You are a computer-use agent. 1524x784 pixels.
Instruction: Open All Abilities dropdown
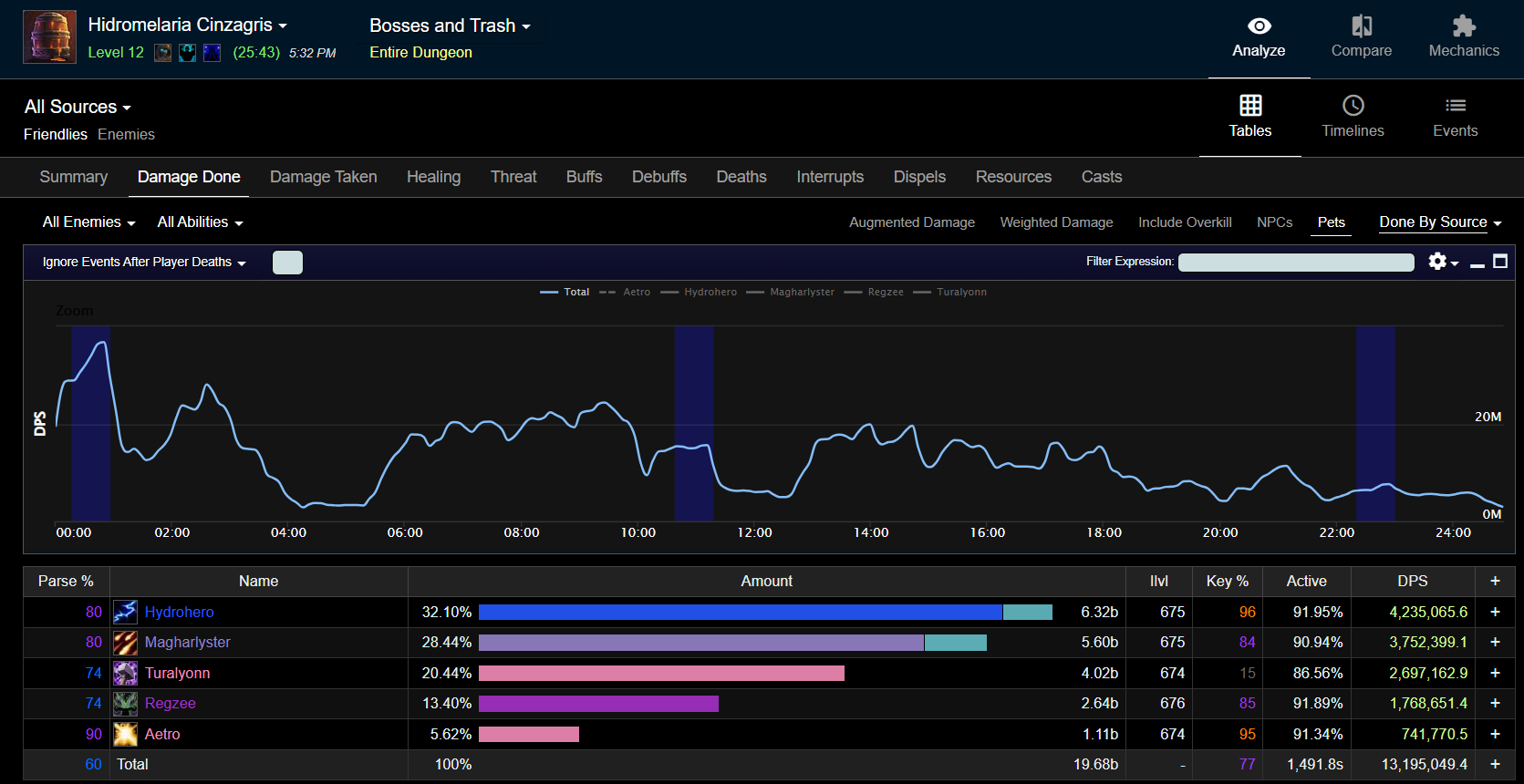tap(200, 222)
